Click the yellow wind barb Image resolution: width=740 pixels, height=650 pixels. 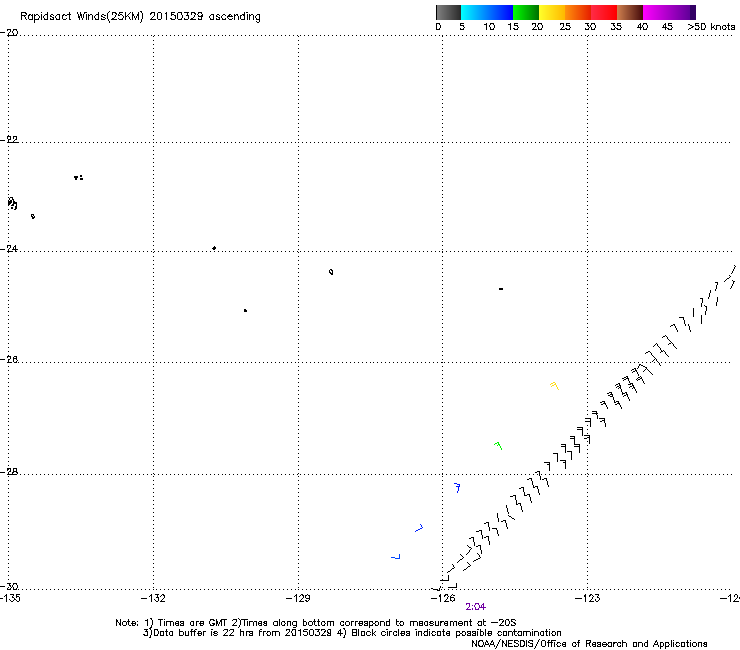[555, 386]
